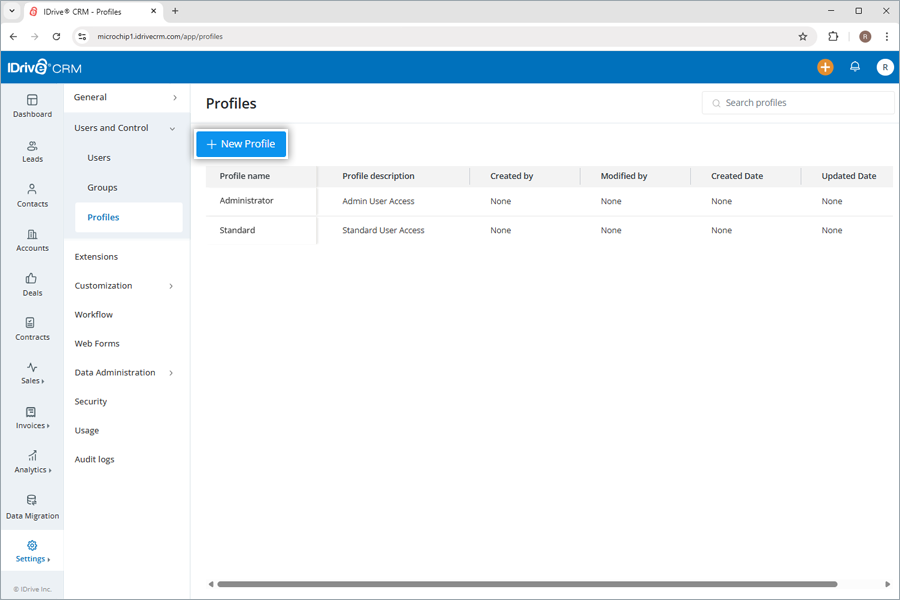Navigate to Accounts via sidebar icon
Image resolution: width=900 pixels, height=600 pixels.
32,241
